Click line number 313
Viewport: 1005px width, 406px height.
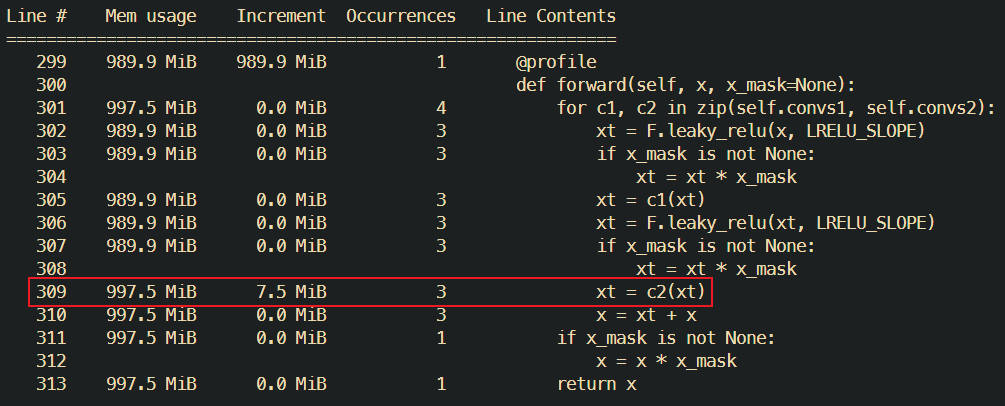pyautogui.click(x=51, y=385)
